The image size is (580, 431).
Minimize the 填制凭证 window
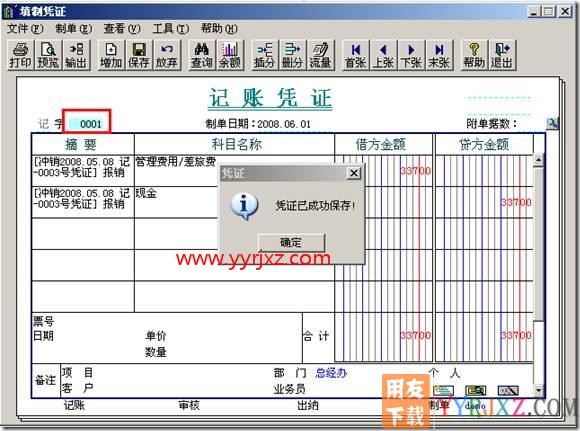534,12
